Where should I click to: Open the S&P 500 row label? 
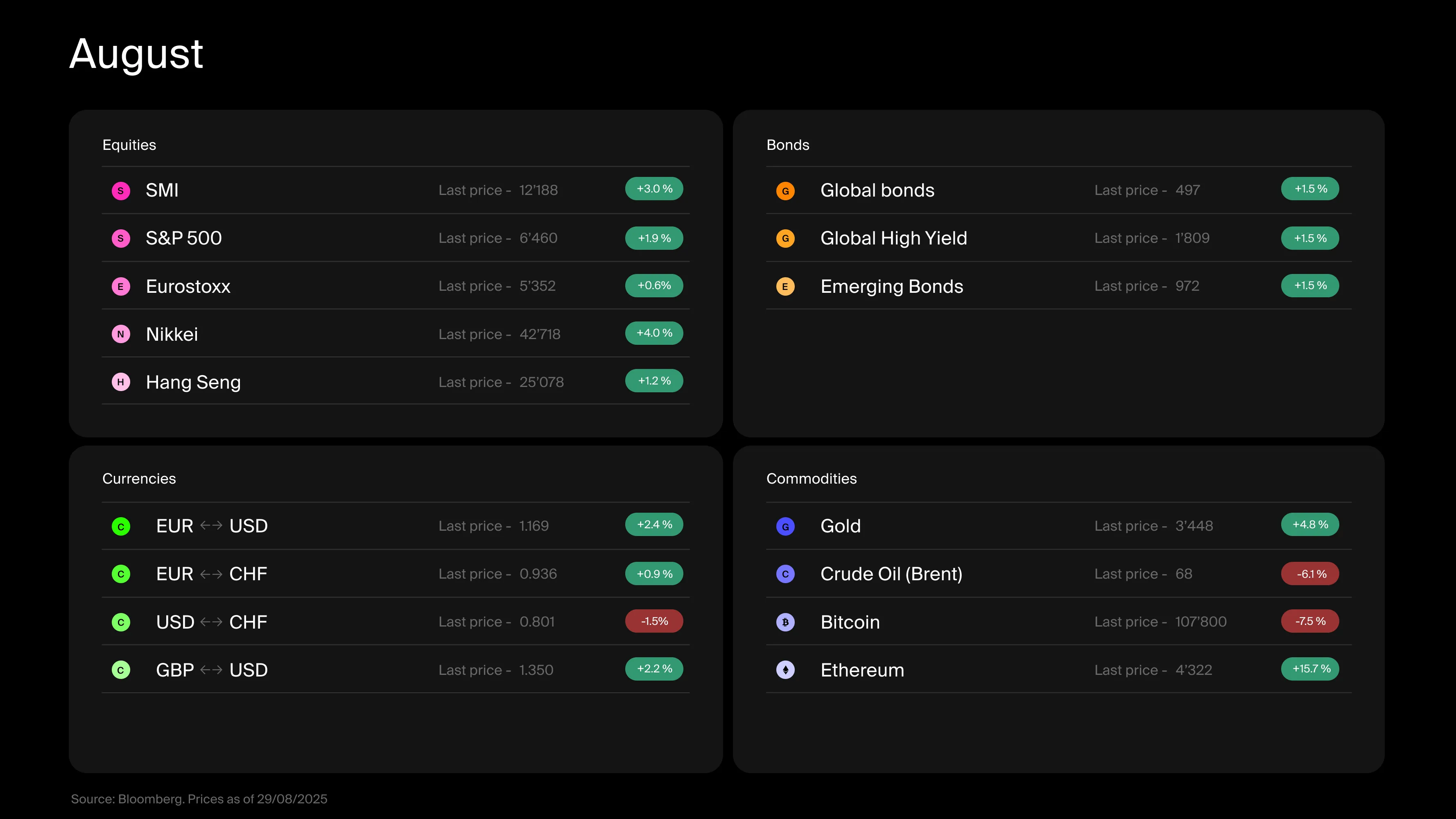(x=184, y=238)
